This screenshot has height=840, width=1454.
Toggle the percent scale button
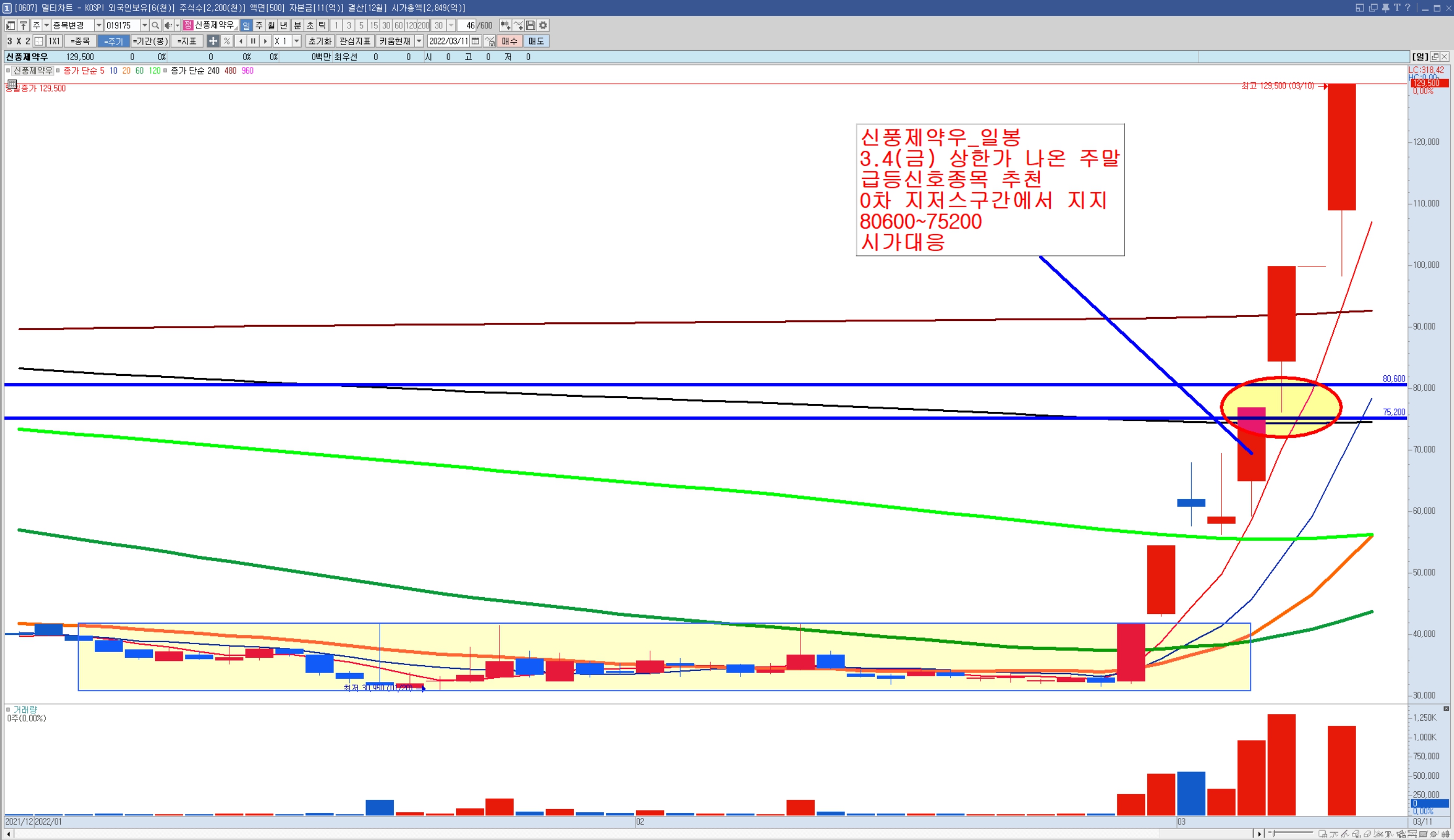coord(227,41)
